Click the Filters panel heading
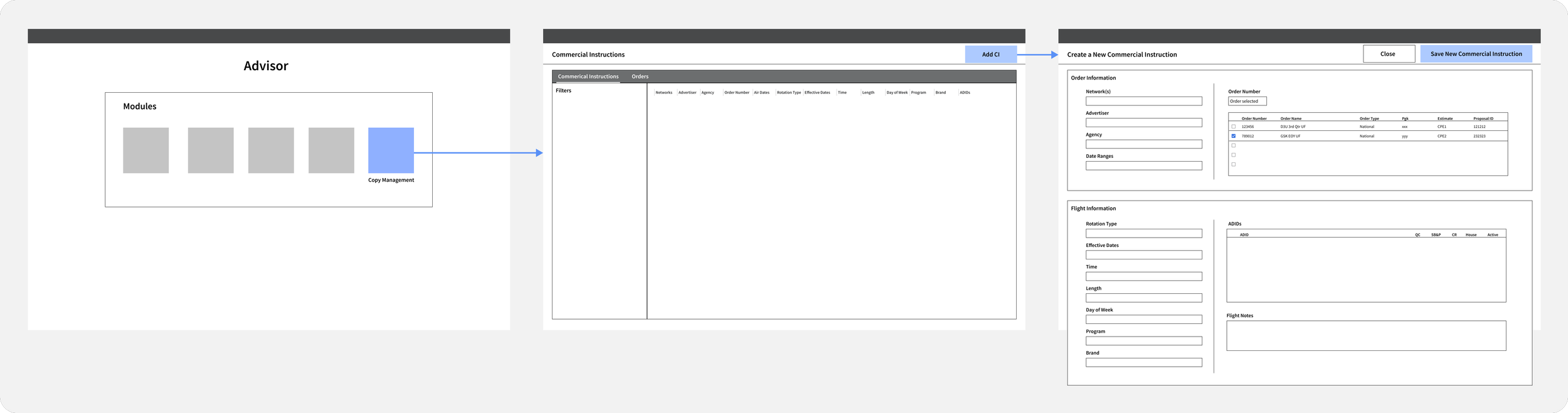Screen dimensions: 1568x413 click(x=563, y=91)
